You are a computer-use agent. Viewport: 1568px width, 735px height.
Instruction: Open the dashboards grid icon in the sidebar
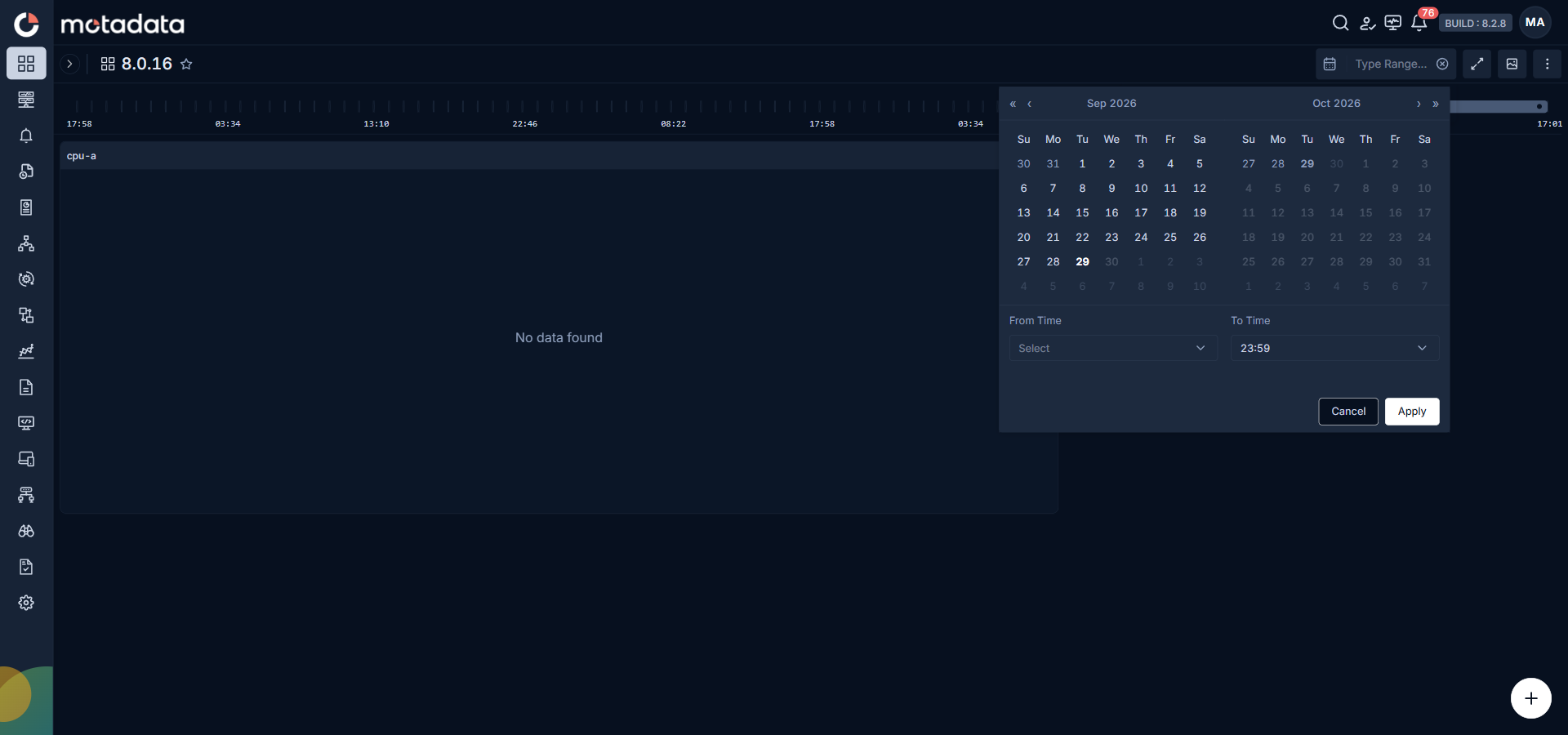(26, 64)
